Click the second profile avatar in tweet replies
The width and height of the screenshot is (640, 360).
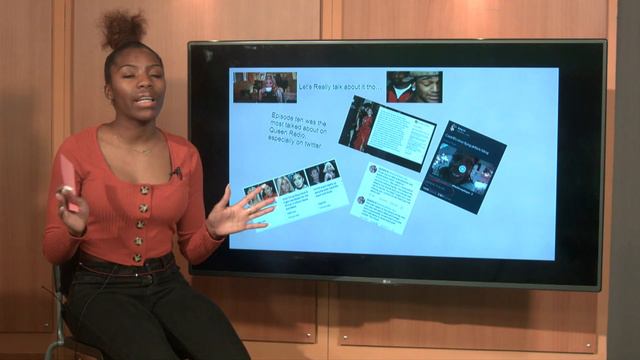(x=361, y=200)
